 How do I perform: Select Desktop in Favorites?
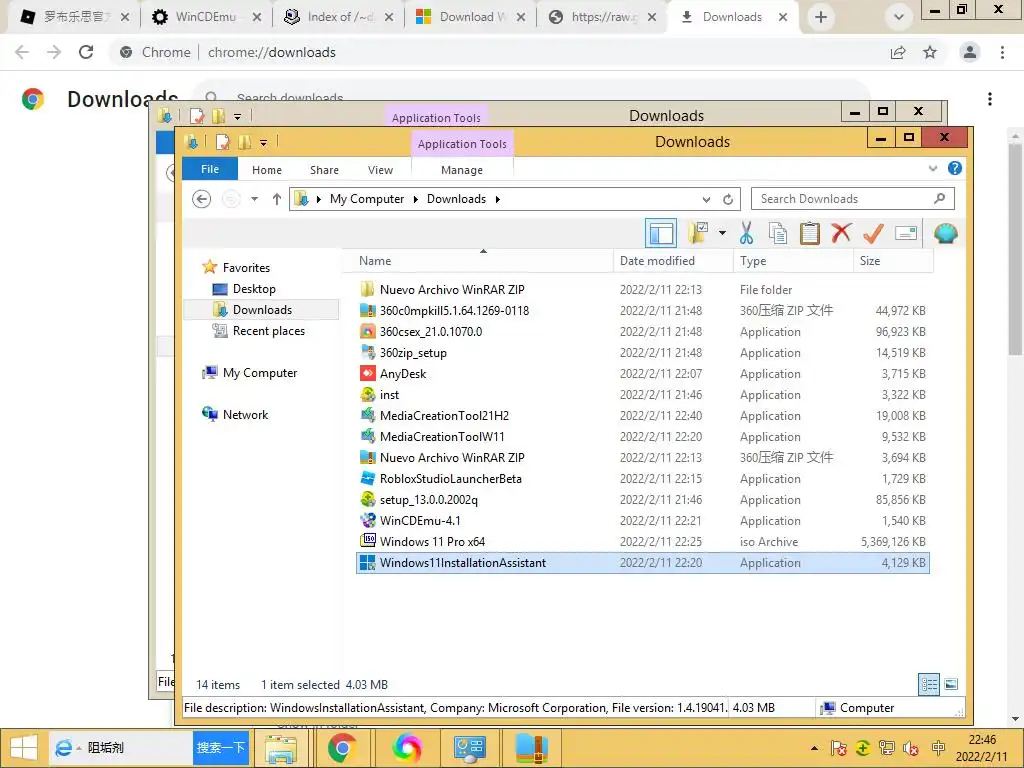(x=254, y=289)
